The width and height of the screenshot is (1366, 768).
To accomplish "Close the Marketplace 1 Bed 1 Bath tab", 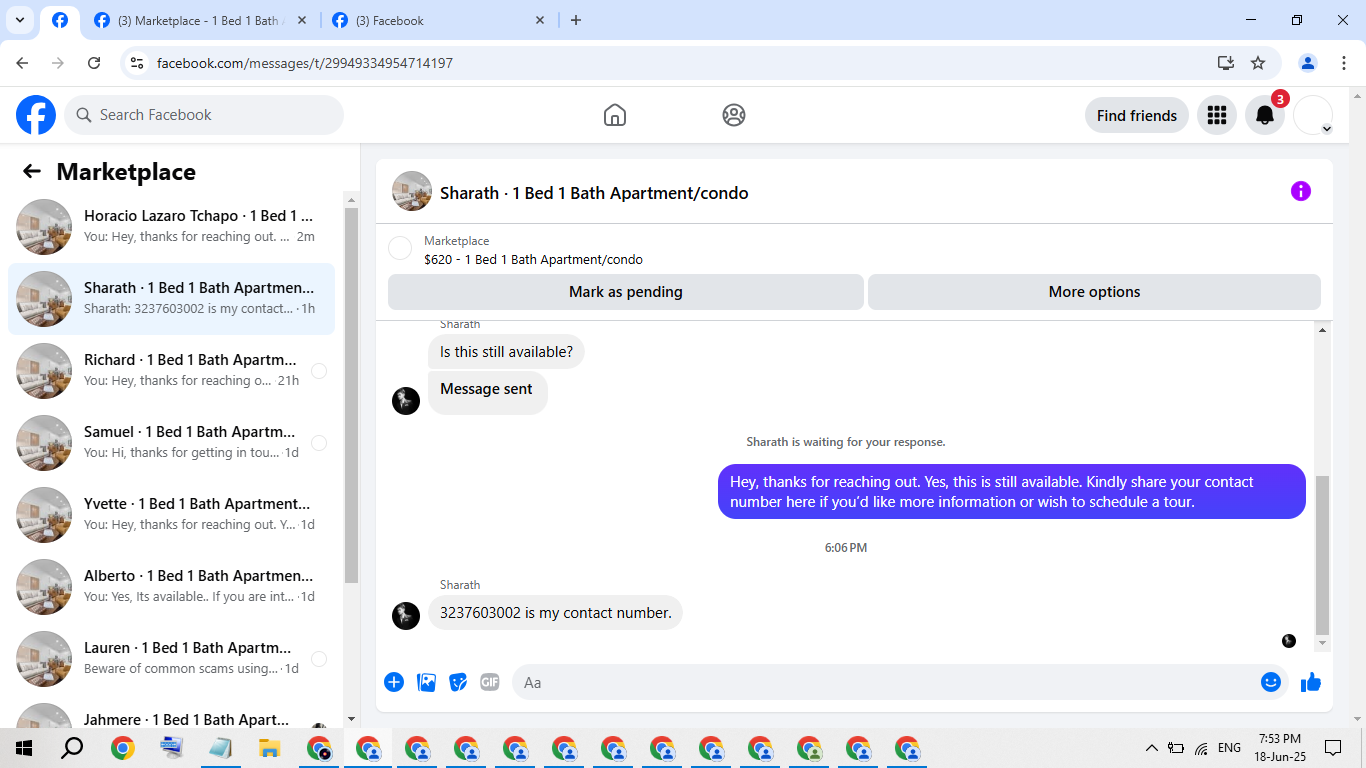I will (x=302, y=20).
